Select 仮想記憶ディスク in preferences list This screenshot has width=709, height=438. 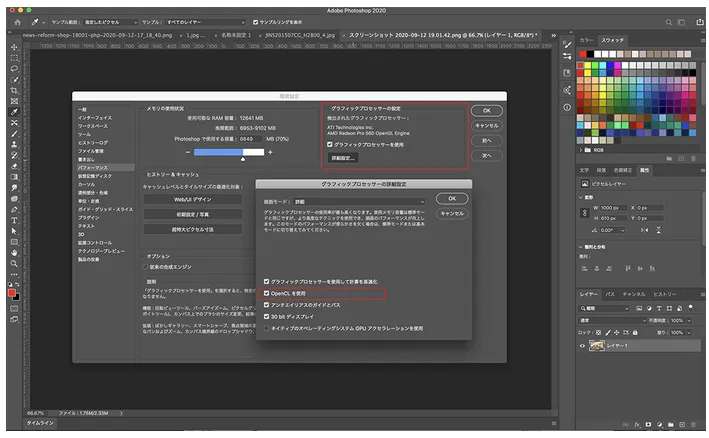(x=95, y=176)
